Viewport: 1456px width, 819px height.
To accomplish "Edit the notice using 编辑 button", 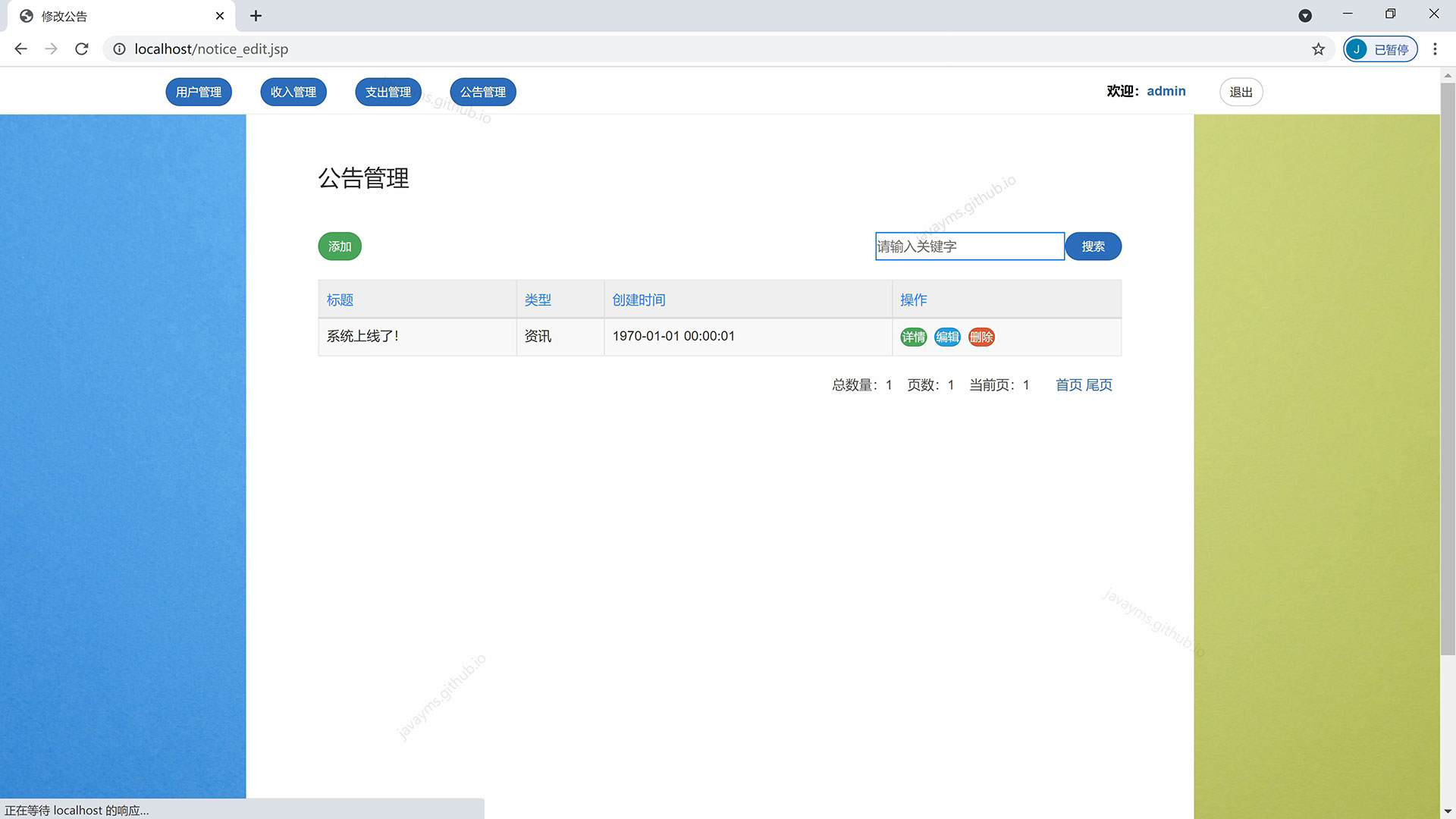I will click(x=947, y=337).
